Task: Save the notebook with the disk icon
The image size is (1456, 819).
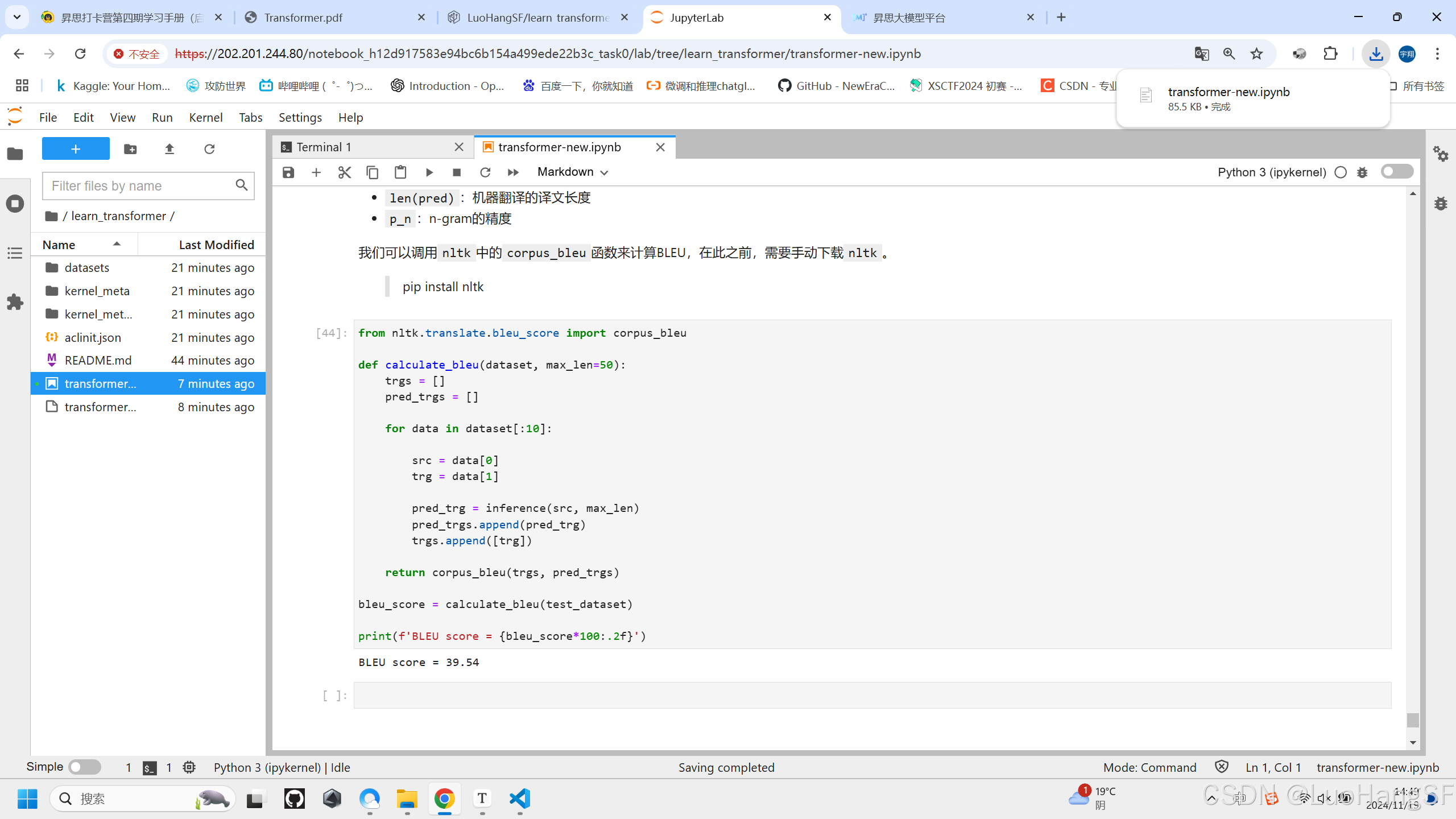Action: click(x=288, y=172)
